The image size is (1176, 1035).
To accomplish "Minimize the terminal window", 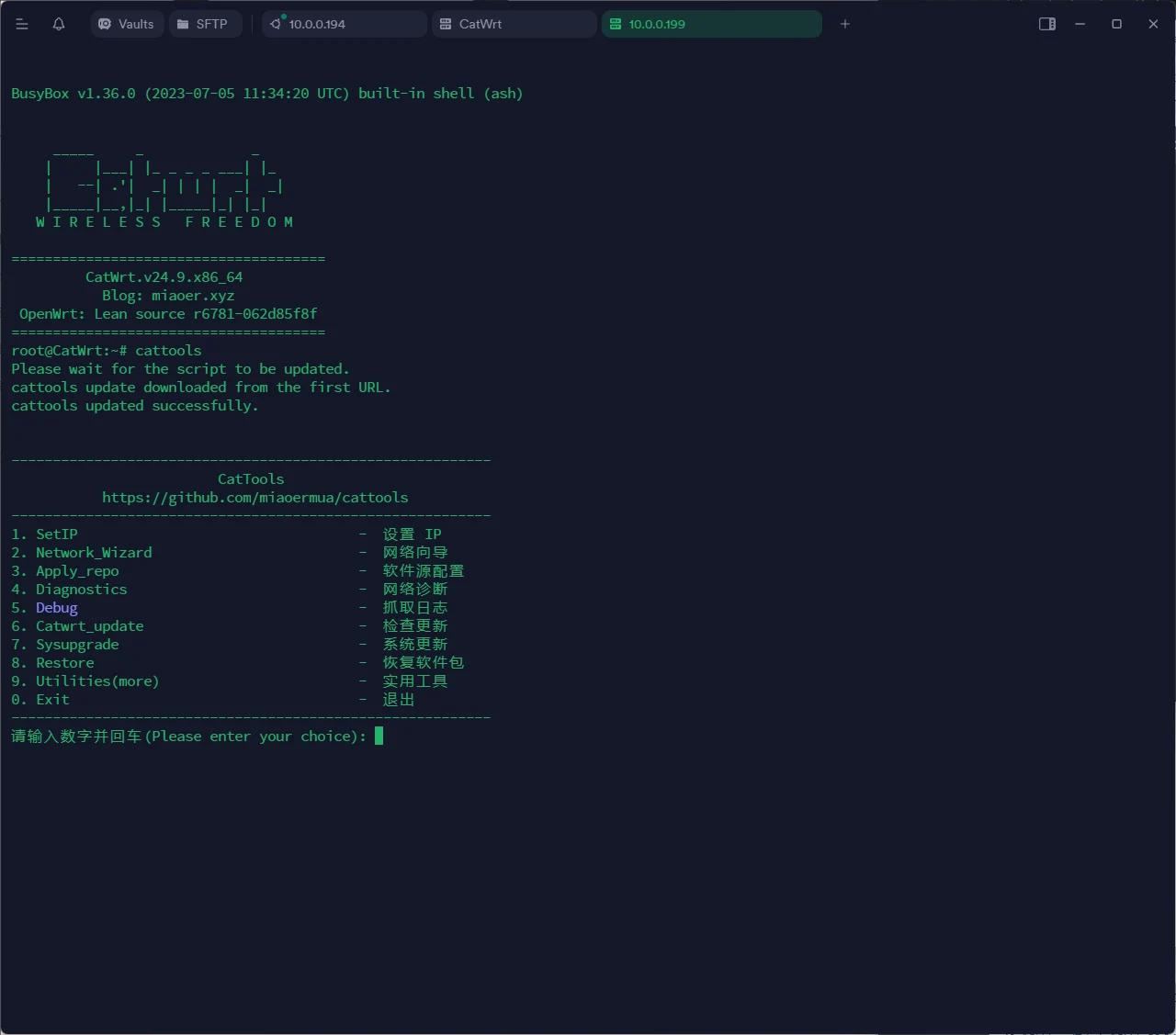I will tap(1080, 24).
